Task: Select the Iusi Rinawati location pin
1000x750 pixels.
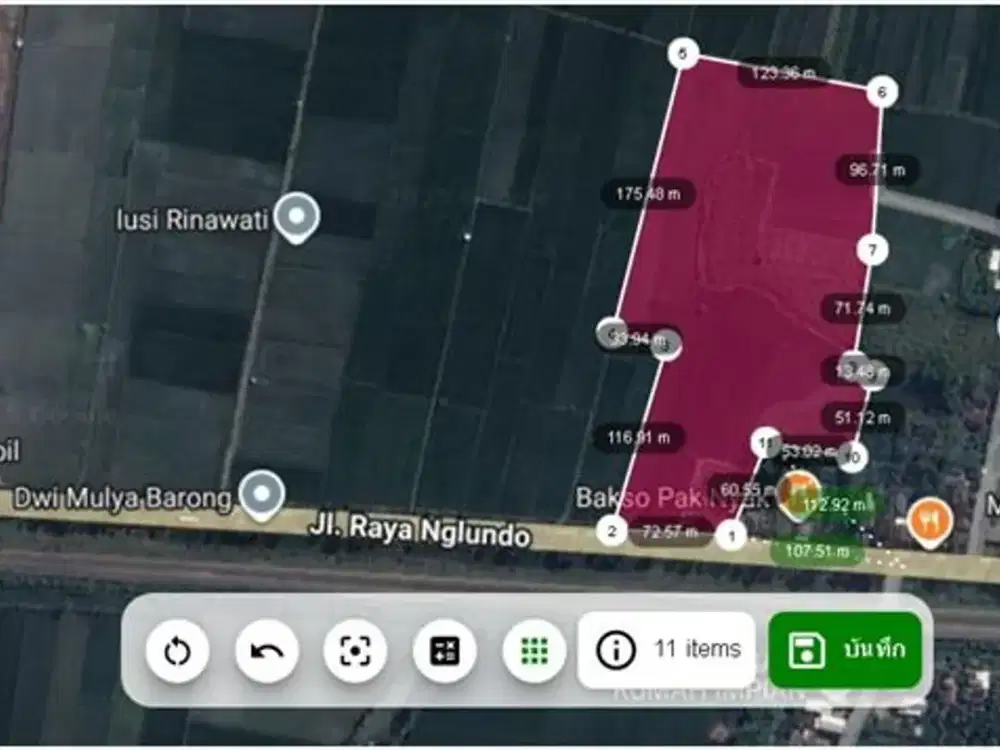Action: (x=297, y=216)
